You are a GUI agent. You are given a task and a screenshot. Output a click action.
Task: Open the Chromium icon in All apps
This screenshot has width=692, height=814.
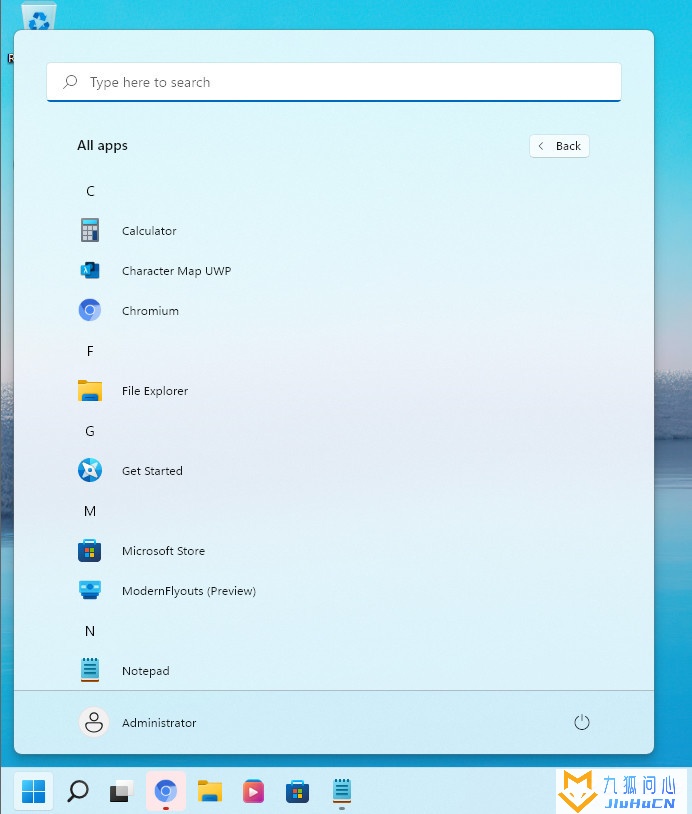tap(90, 310)
